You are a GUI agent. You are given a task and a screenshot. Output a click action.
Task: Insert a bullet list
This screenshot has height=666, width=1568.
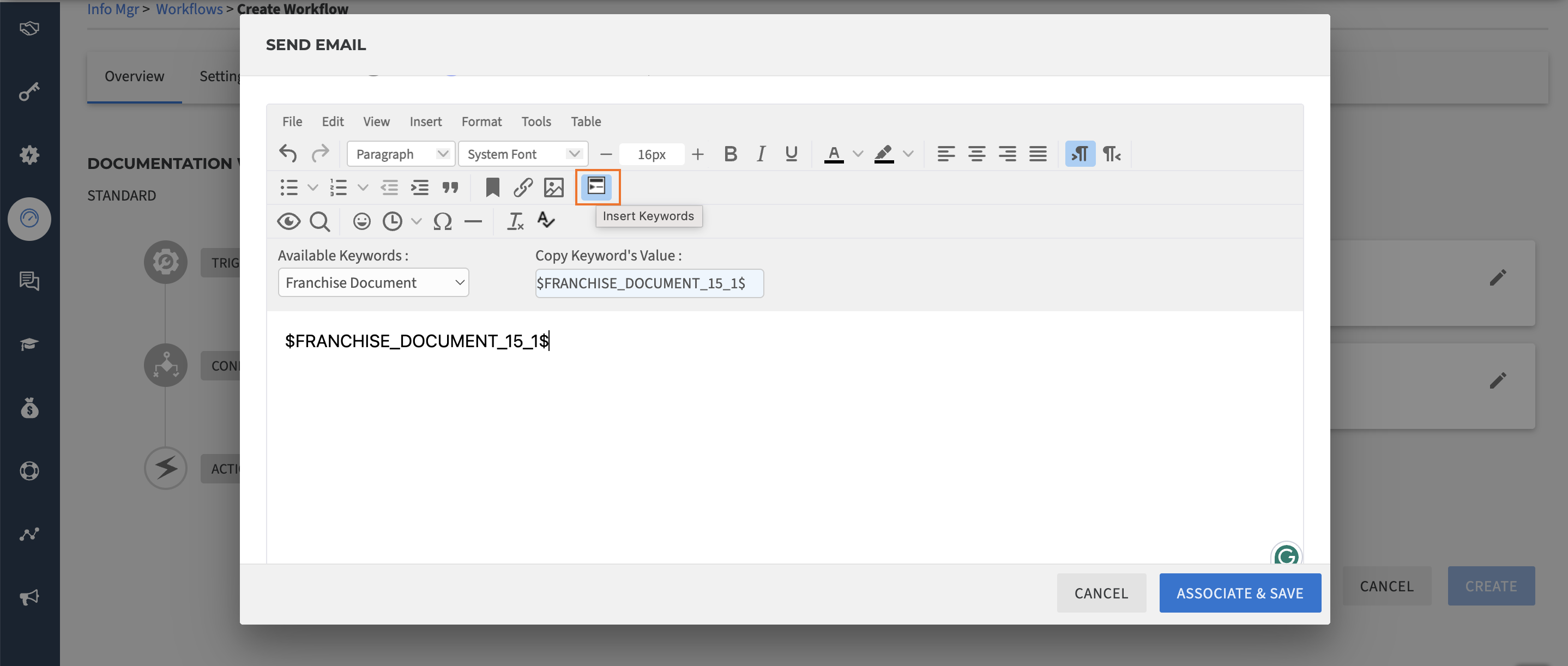pos(289,187)
